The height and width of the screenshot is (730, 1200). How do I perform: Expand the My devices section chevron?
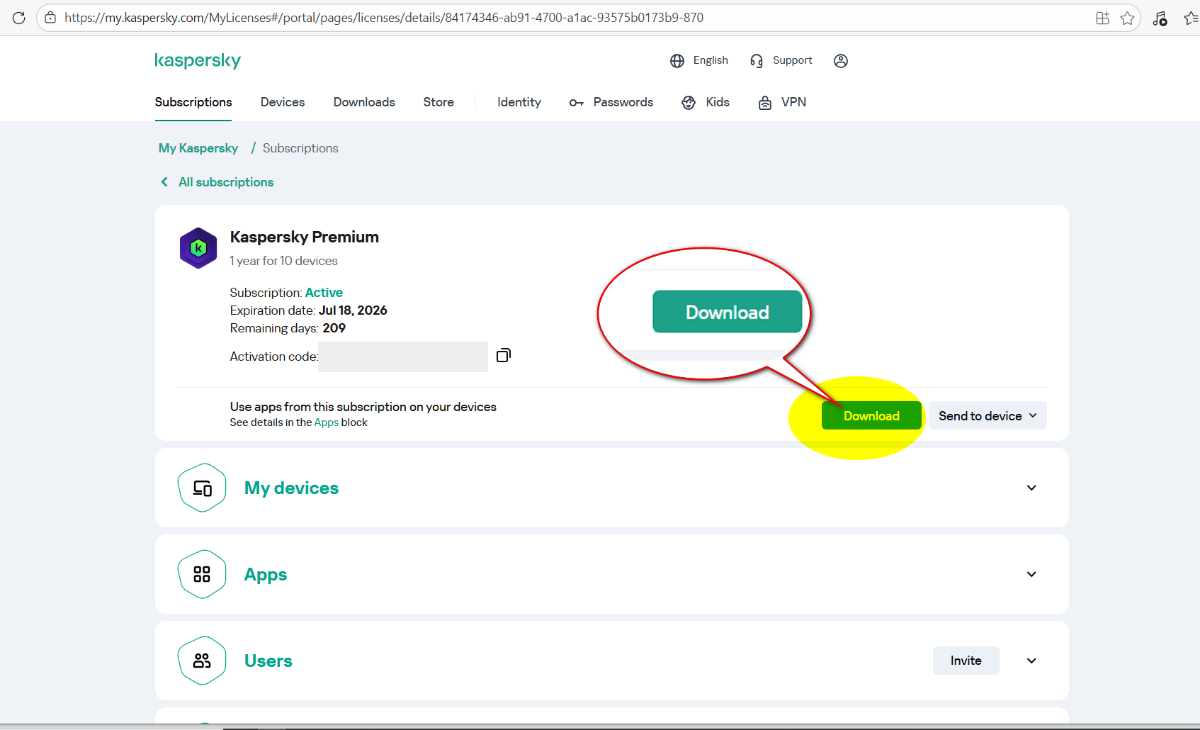[x=1032, y=488]
